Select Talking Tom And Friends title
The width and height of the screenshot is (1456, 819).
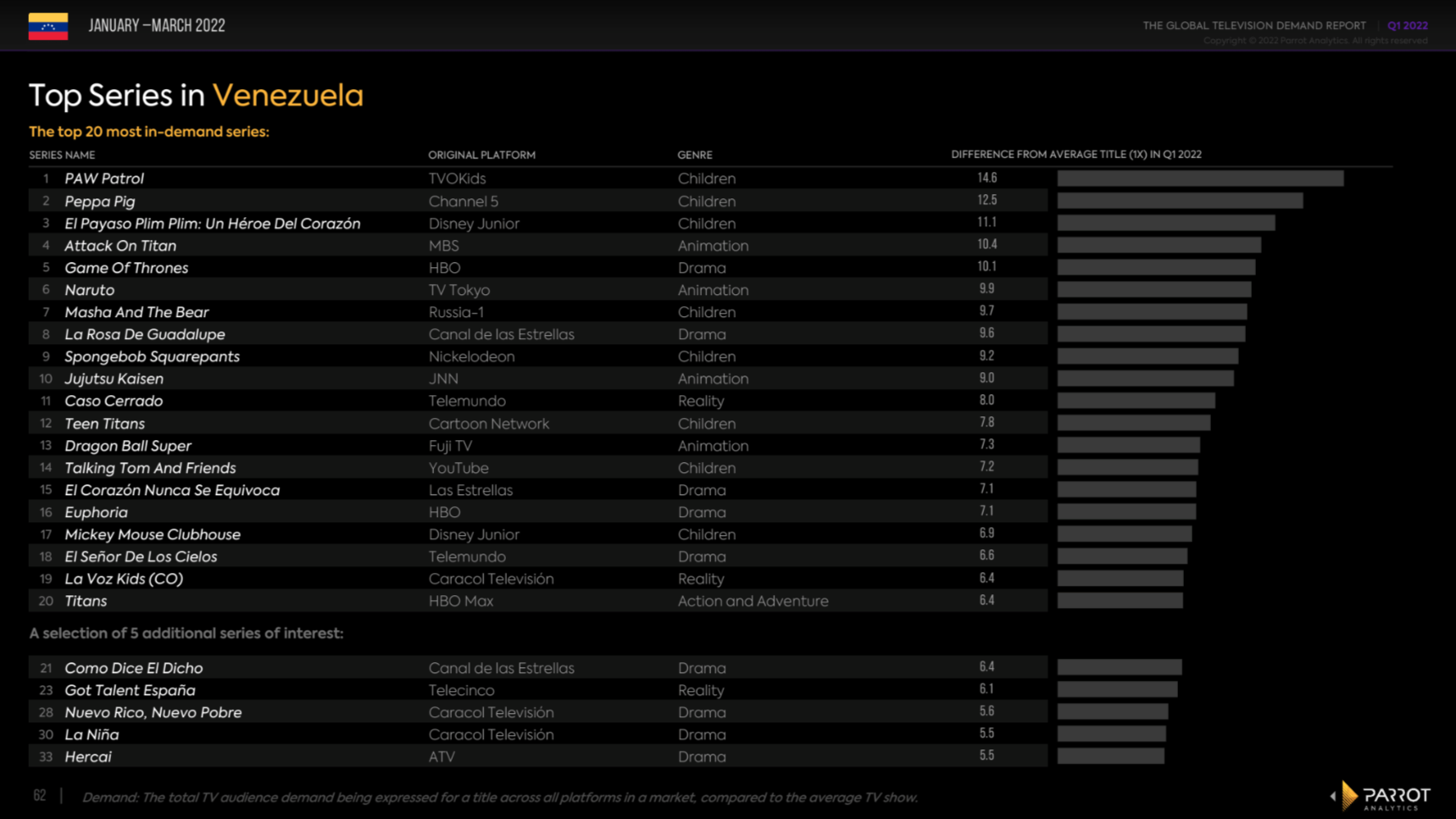coord(150,468)
